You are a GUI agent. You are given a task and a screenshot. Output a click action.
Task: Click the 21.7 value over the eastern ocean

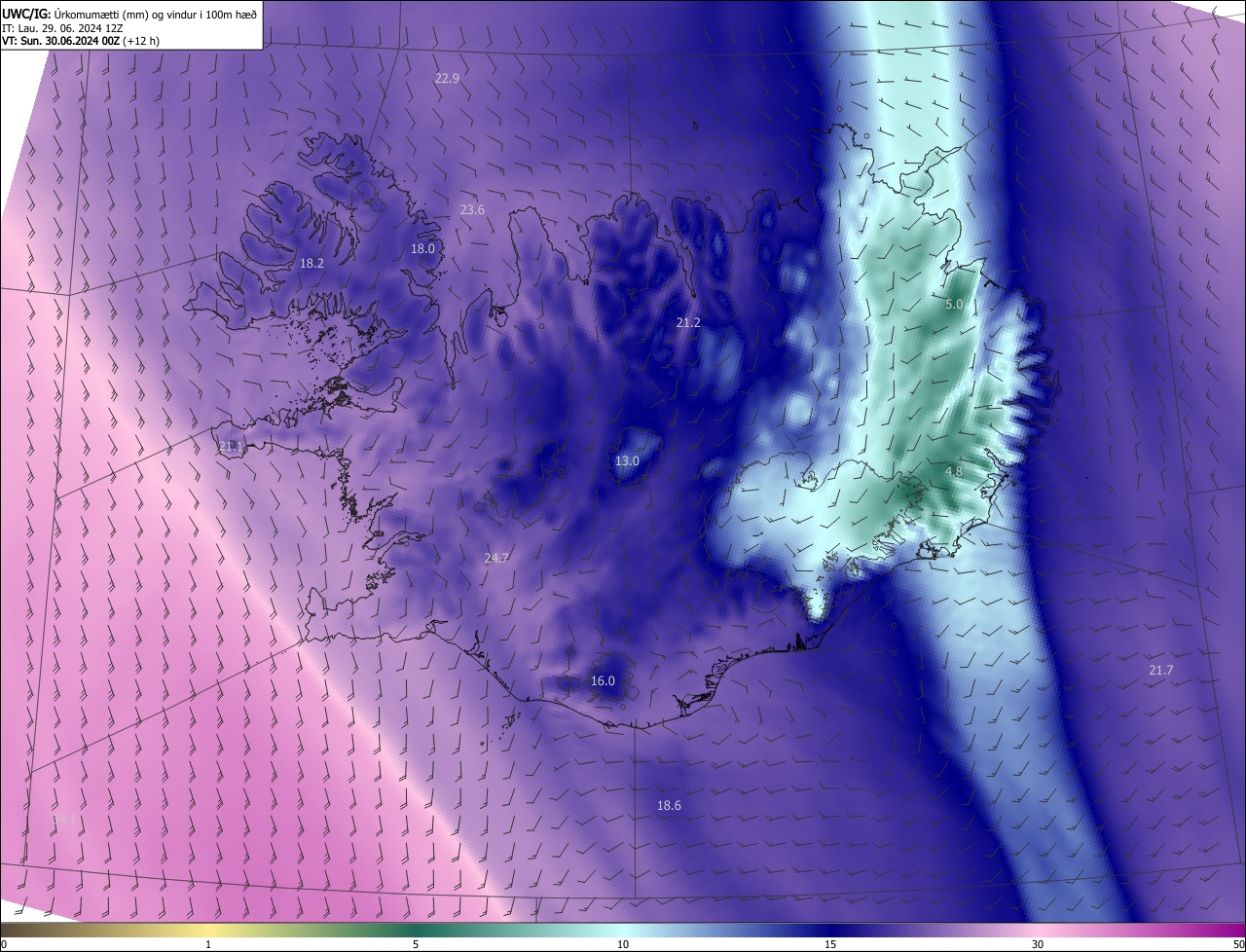point(1160,670)
